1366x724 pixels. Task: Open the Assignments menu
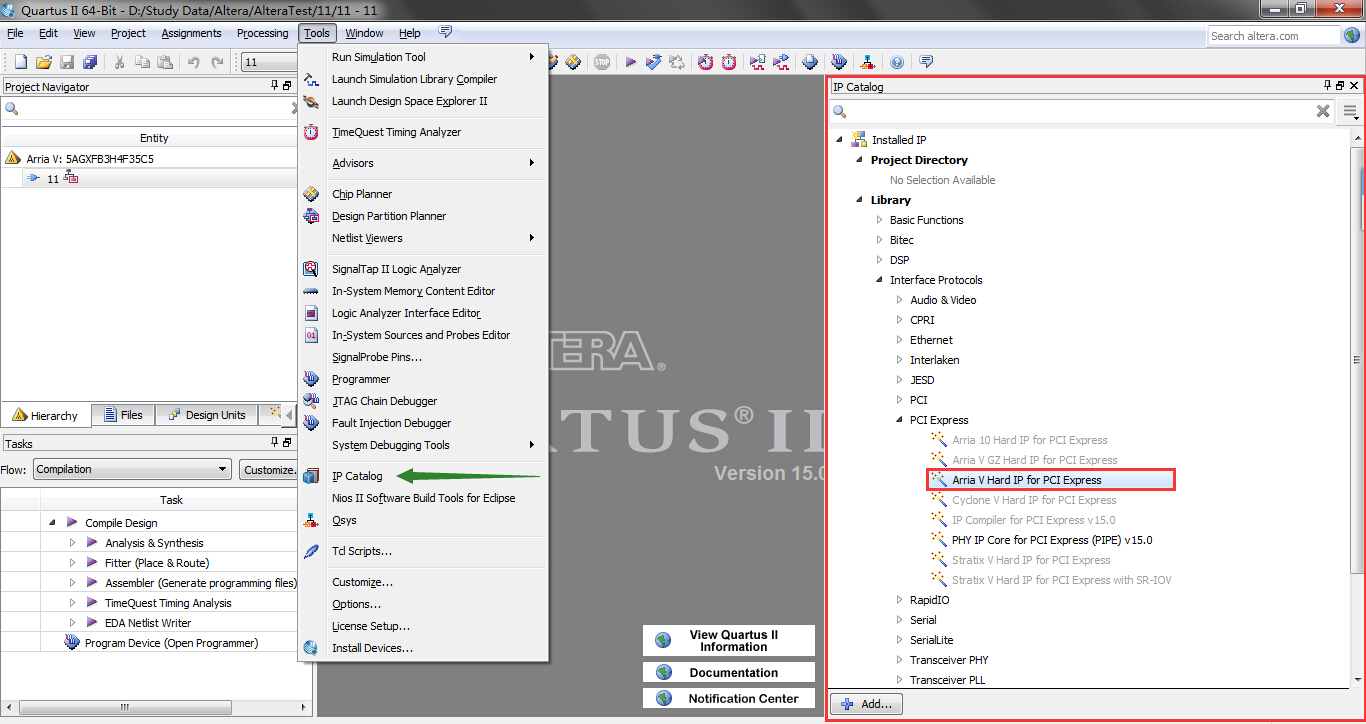[191, 33]
